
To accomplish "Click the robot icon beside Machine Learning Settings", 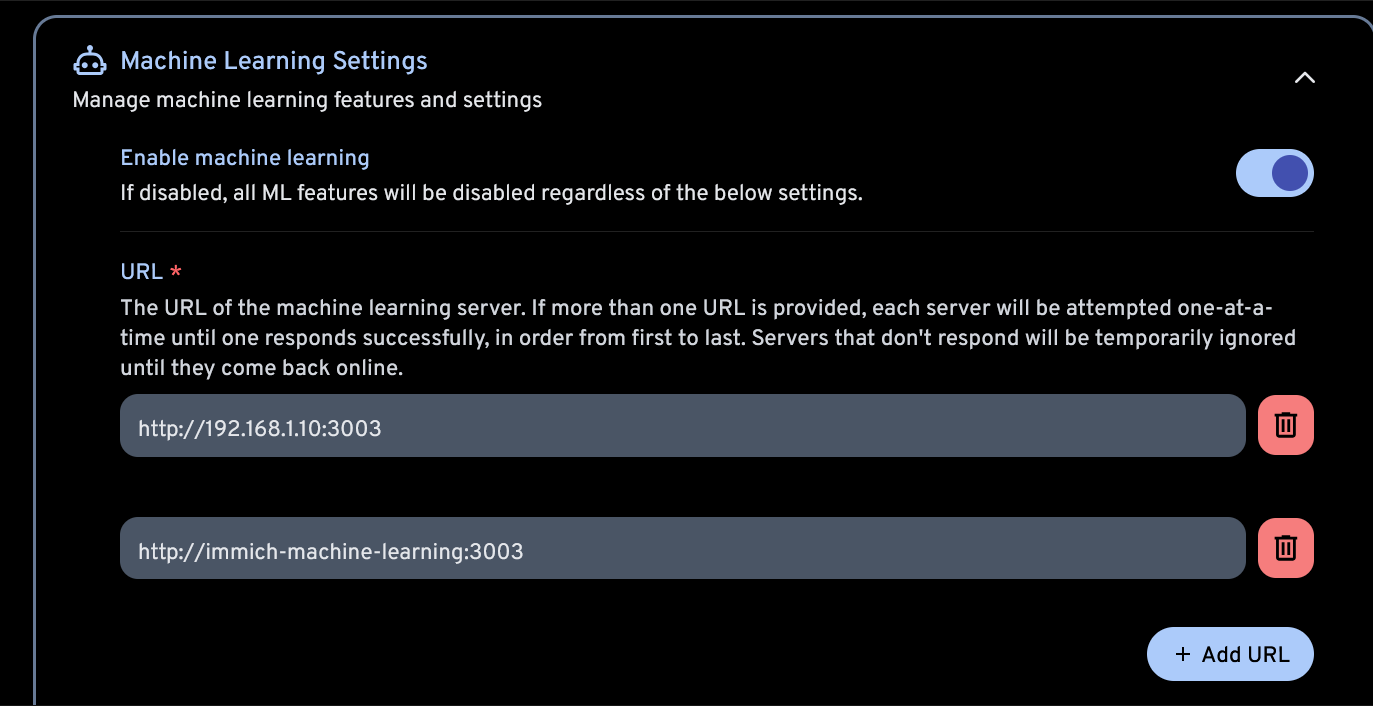I will point(90,61).
